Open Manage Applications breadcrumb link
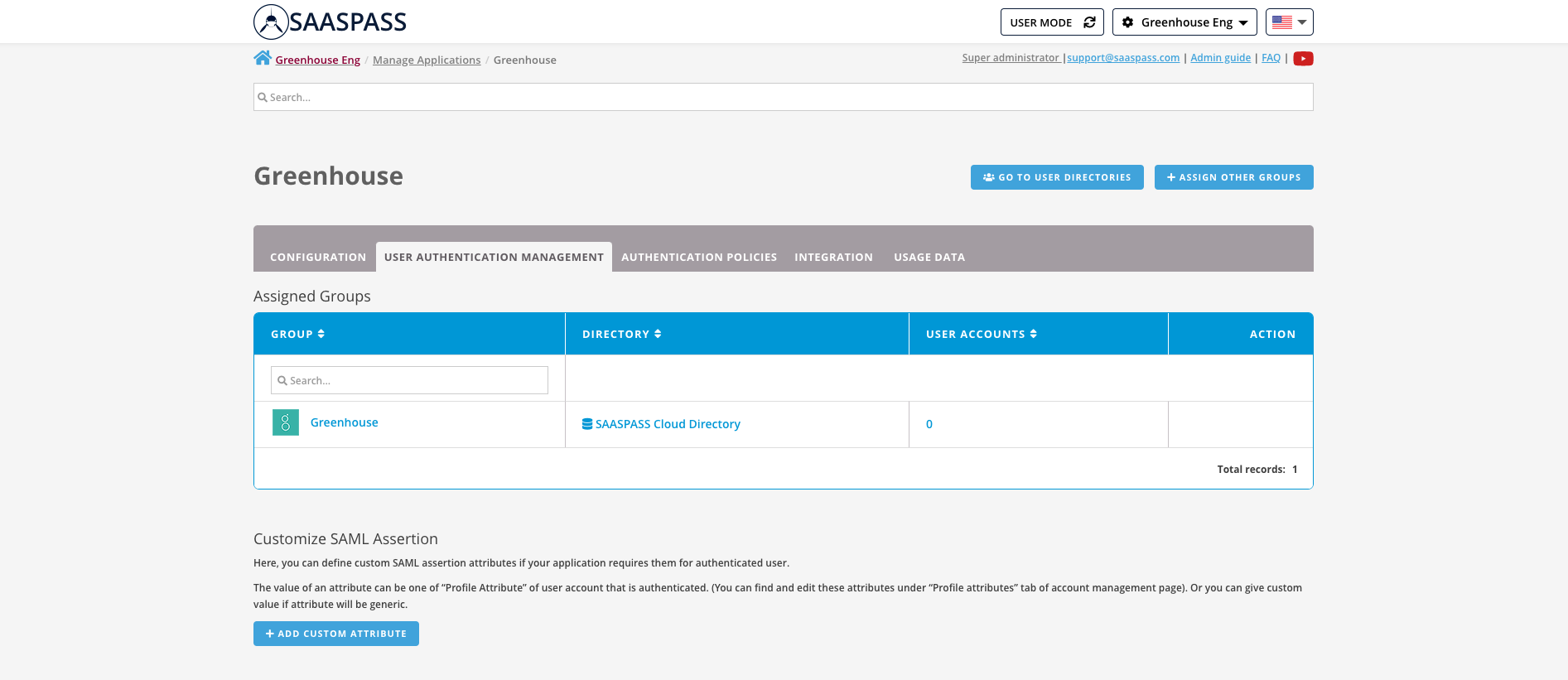The image size is (1568, 680). [x=427, y=60]
